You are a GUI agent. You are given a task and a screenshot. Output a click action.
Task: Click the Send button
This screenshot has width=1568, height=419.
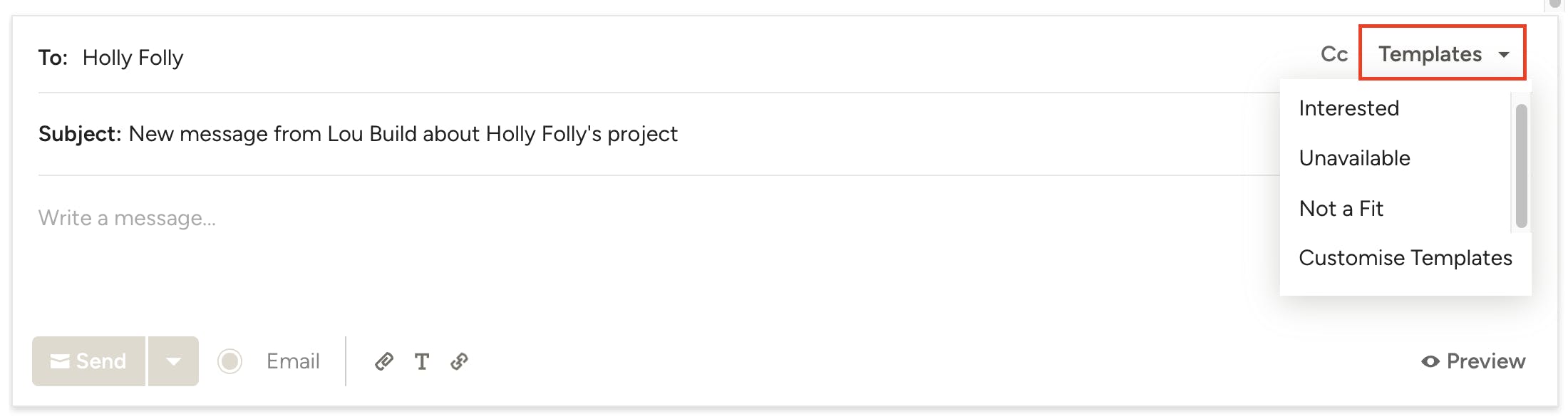tap(88, 361)
